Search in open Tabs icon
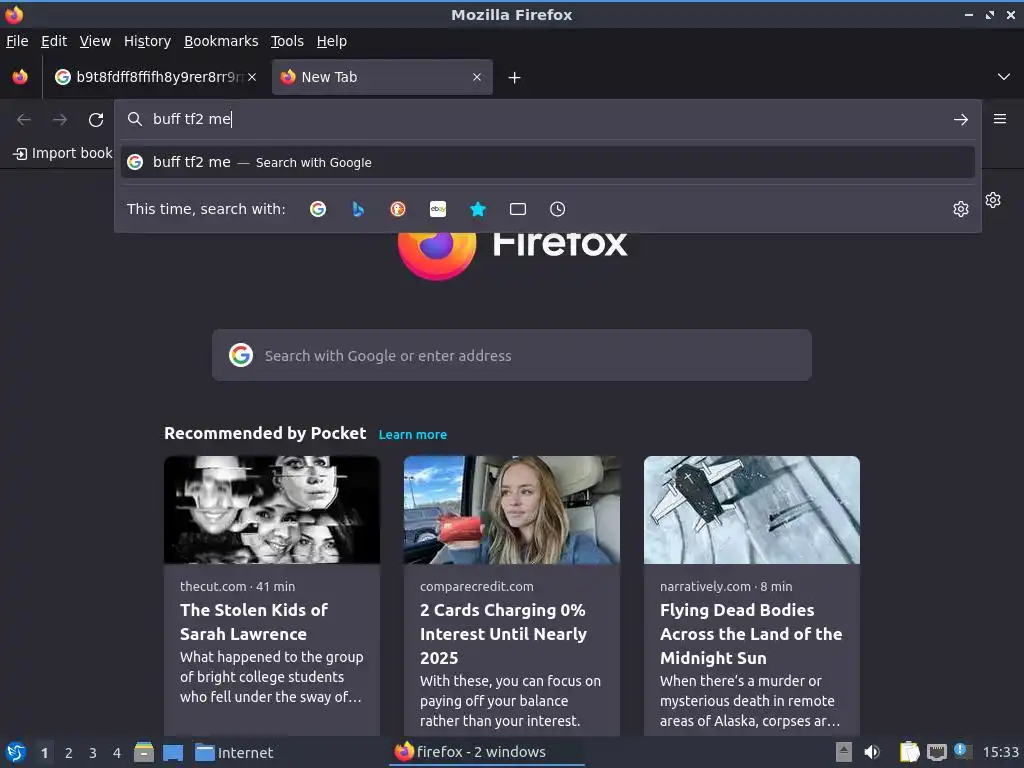This screenshot has width=1024, height=768. point(518,209)
